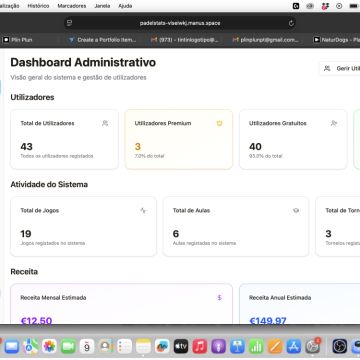Click the Receita section heading
The width and height of the screenshot is (360, 360).
[x=24, y=272]
